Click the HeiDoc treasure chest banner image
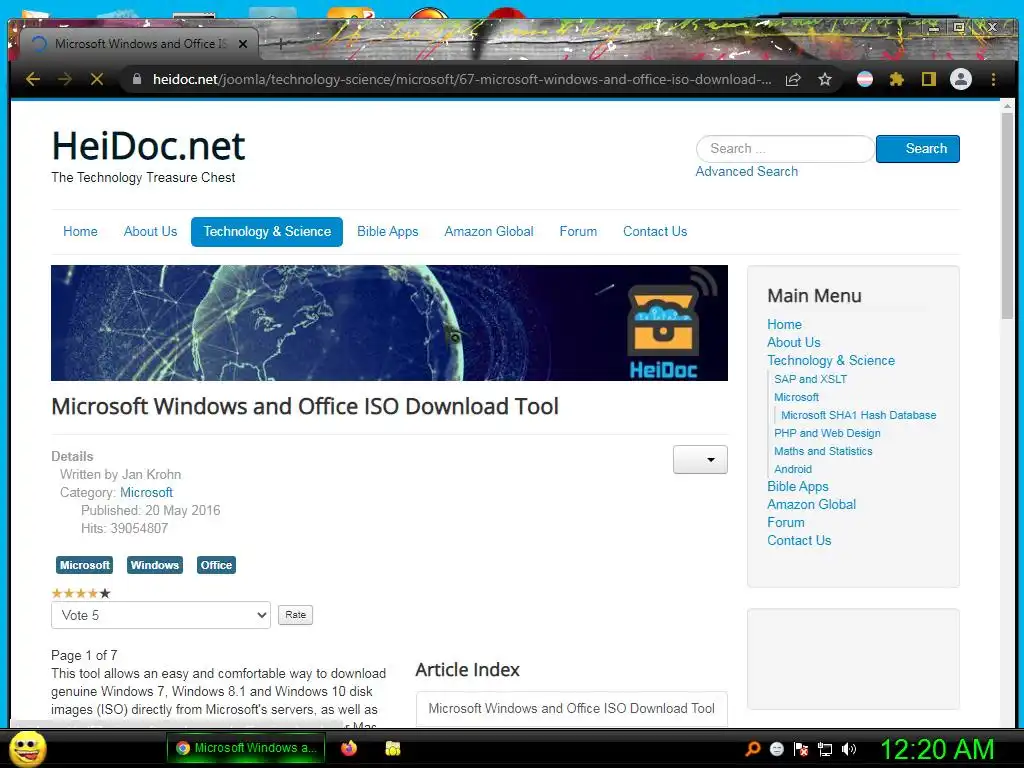Image resolution: width=1024 pixels, height=768 pixels. [x=389, y=323]
